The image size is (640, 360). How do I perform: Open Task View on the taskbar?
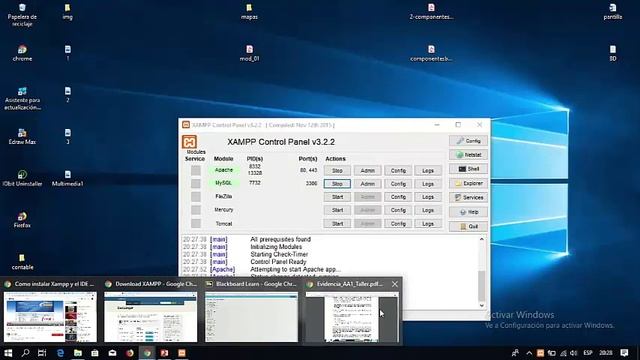[x=42, y=353]
